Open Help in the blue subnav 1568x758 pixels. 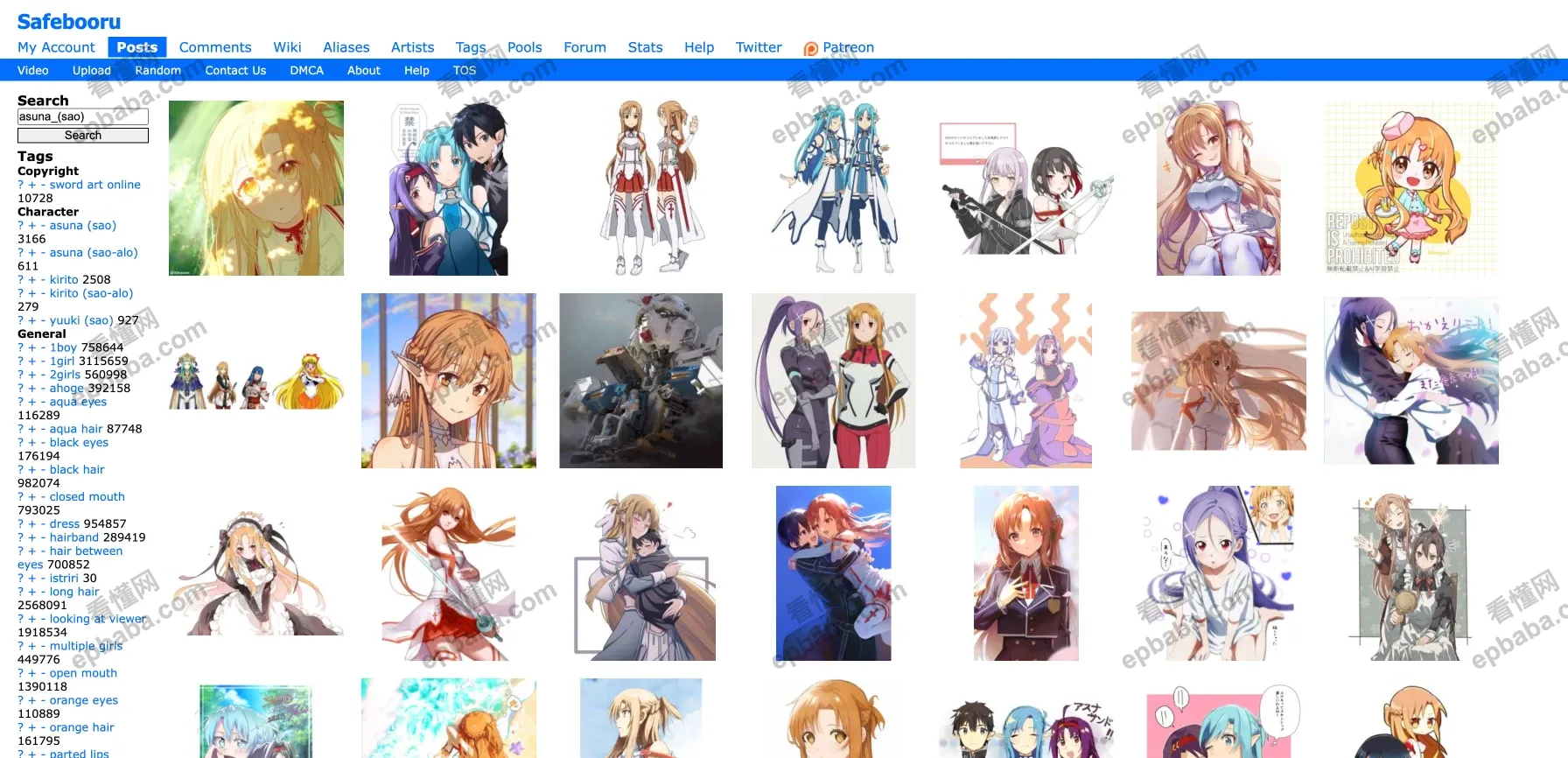[416, 70]
